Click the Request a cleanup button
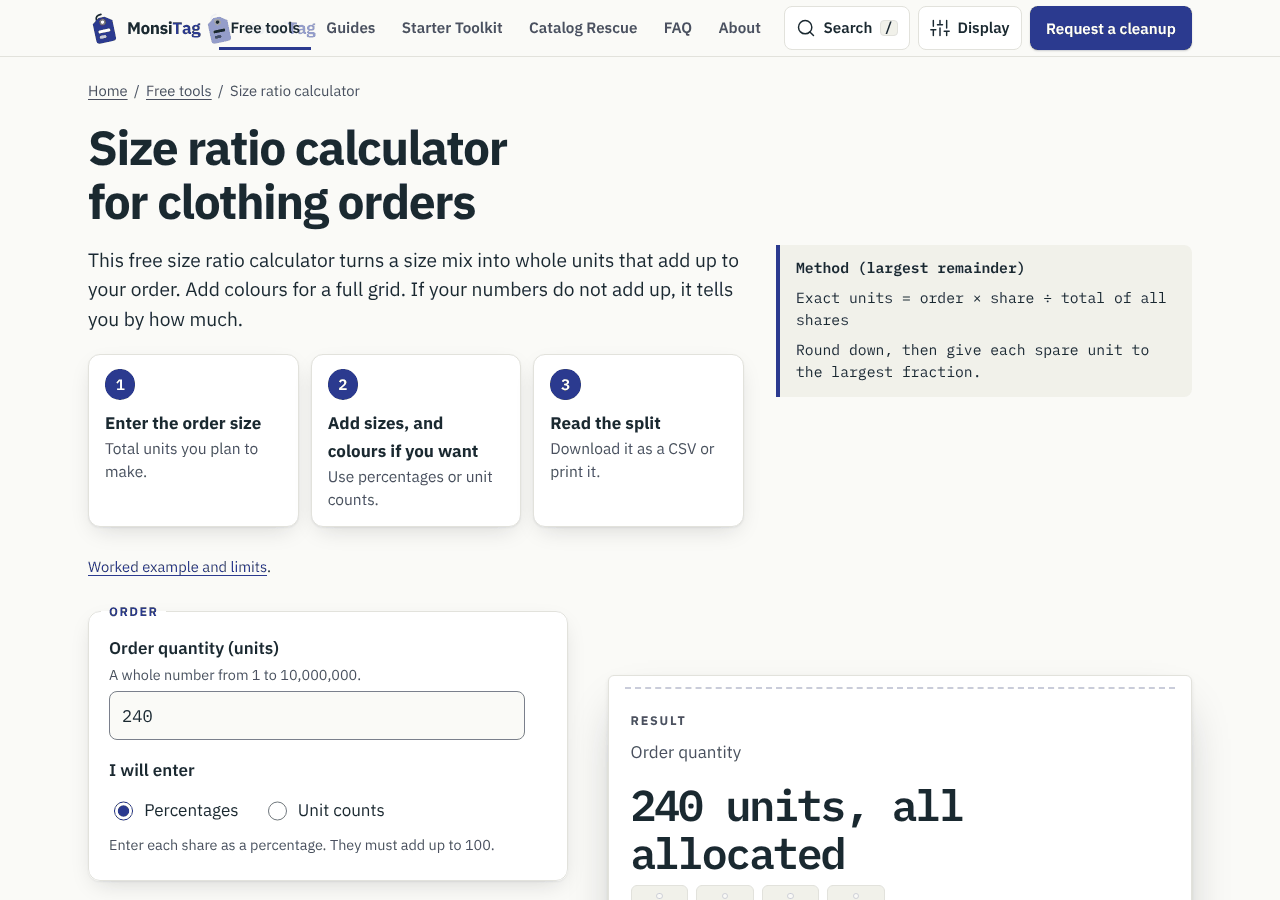 tap(1111, 28)
